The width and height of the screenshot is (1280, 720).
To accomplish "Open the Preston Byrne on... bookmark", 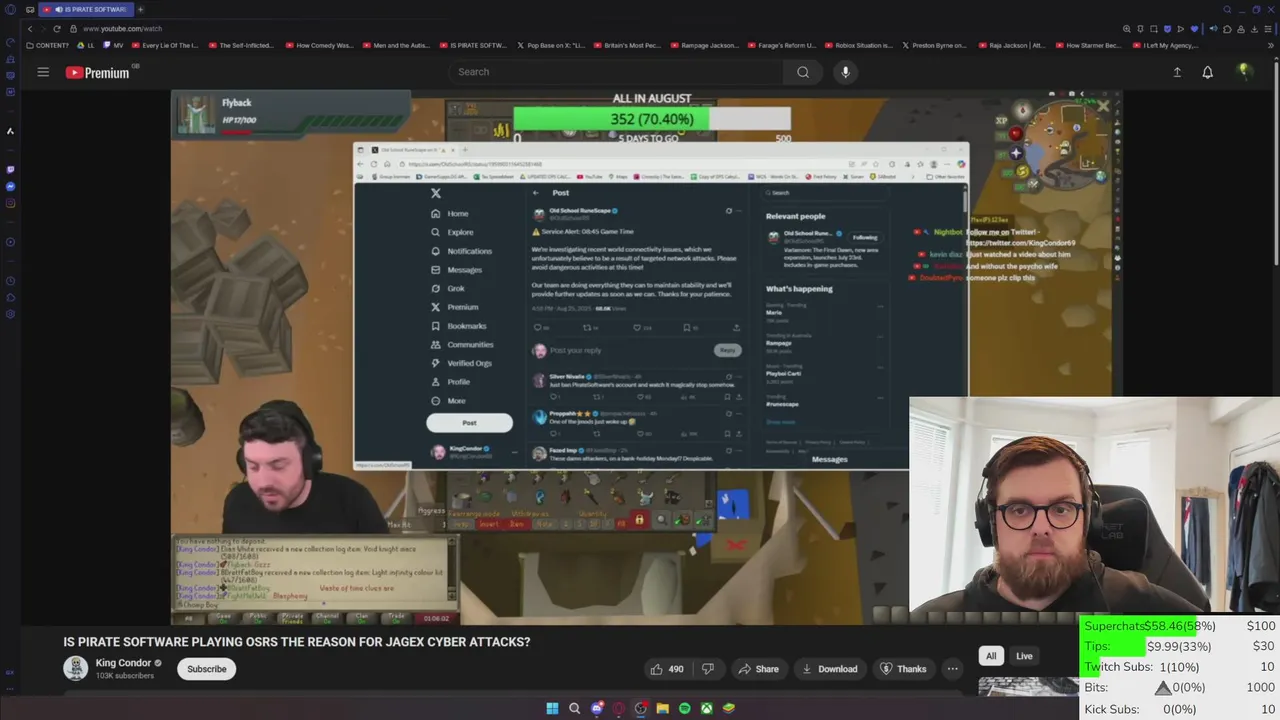I will (934, 45).
